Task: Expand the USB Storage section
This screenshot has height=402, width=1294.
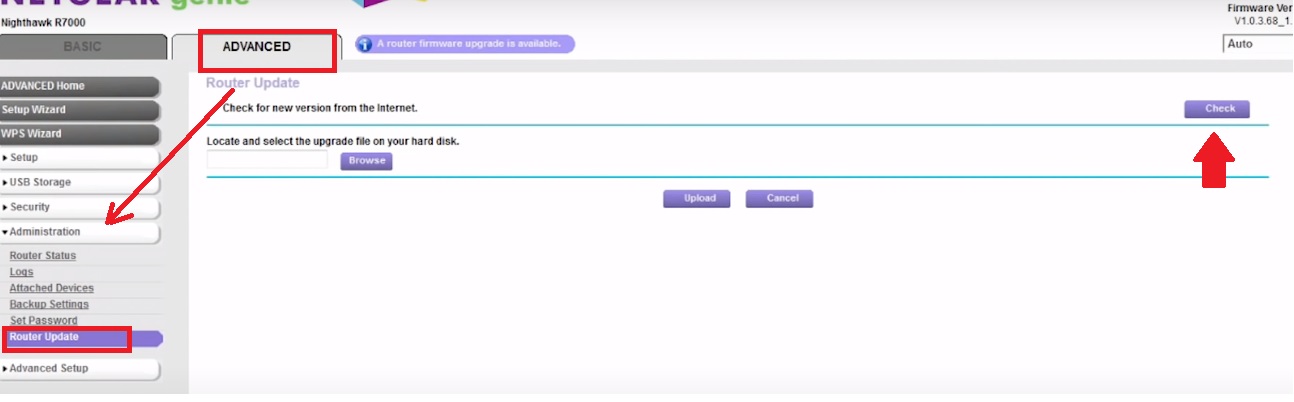Action: (80, 183)
